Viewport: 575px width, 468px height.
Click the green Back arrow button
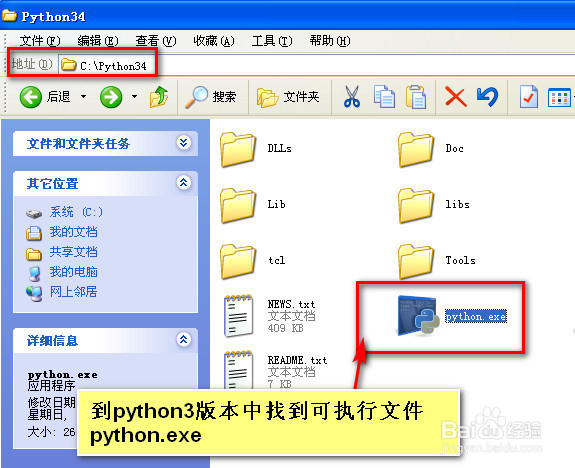[30, 97]
